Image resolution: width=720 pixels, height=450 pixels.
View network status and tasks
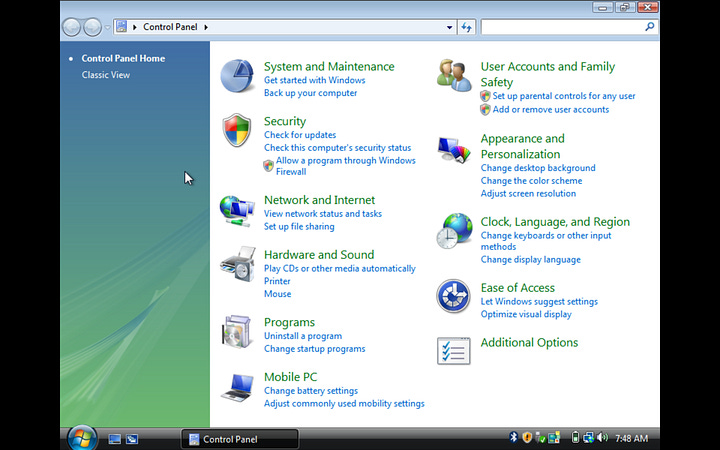tap(322, 214)
